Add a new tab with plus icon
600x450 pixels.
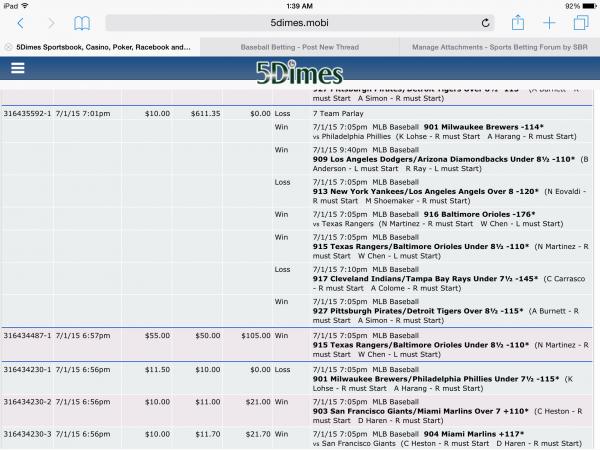point(549,23)
